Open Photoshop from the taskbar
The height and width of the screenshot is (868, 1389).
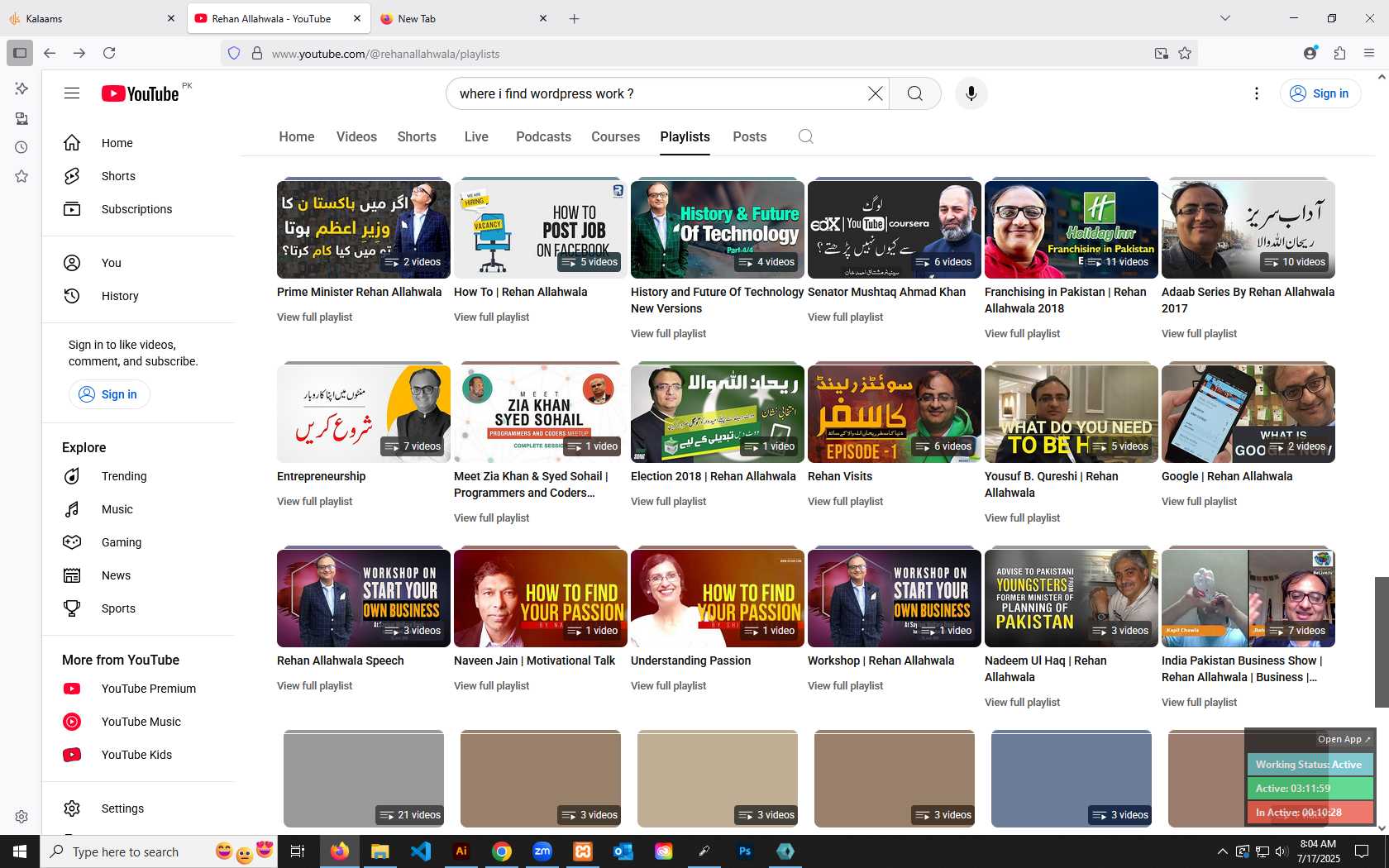click(x=745, y=851)
